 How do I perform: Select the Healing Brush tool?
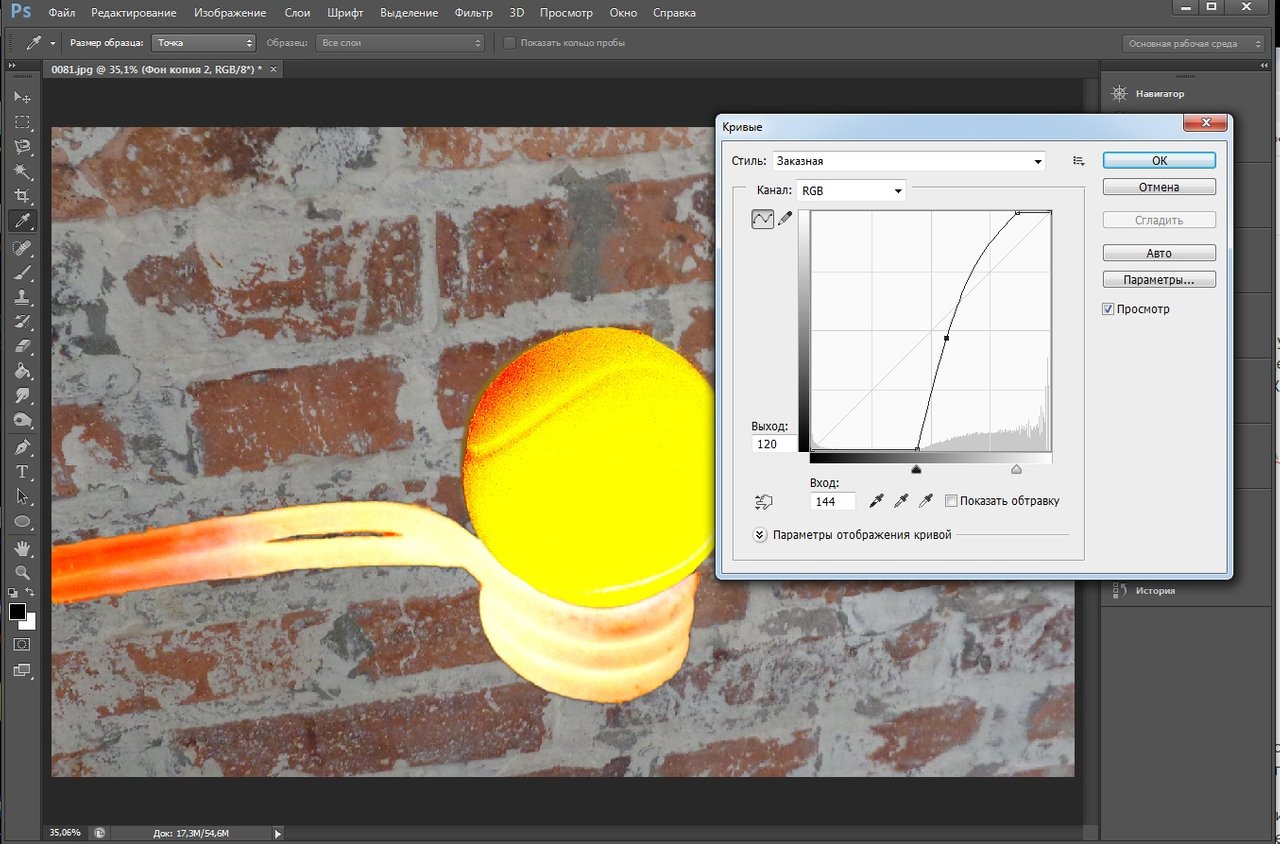(x=22, y=247)
